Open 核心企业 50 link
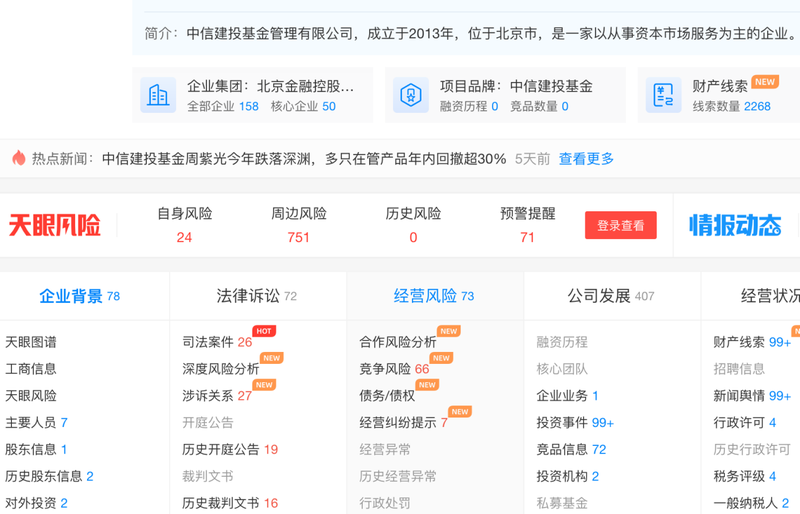 point(303,106)
